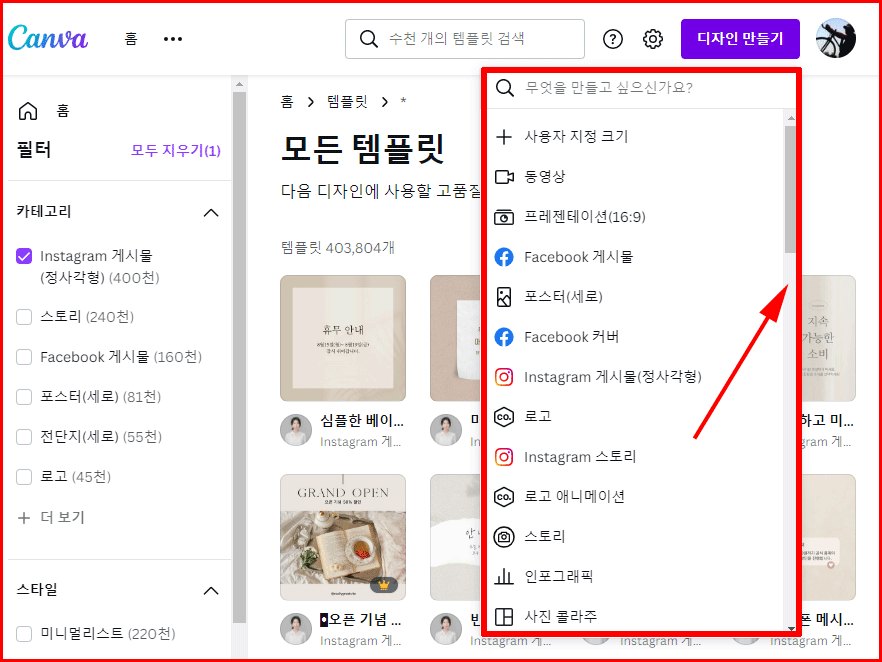Click the presentation icon for 프레젠테이션(16:9)
The width and height of the screenshot is (882, 662).
click(504, 217)
